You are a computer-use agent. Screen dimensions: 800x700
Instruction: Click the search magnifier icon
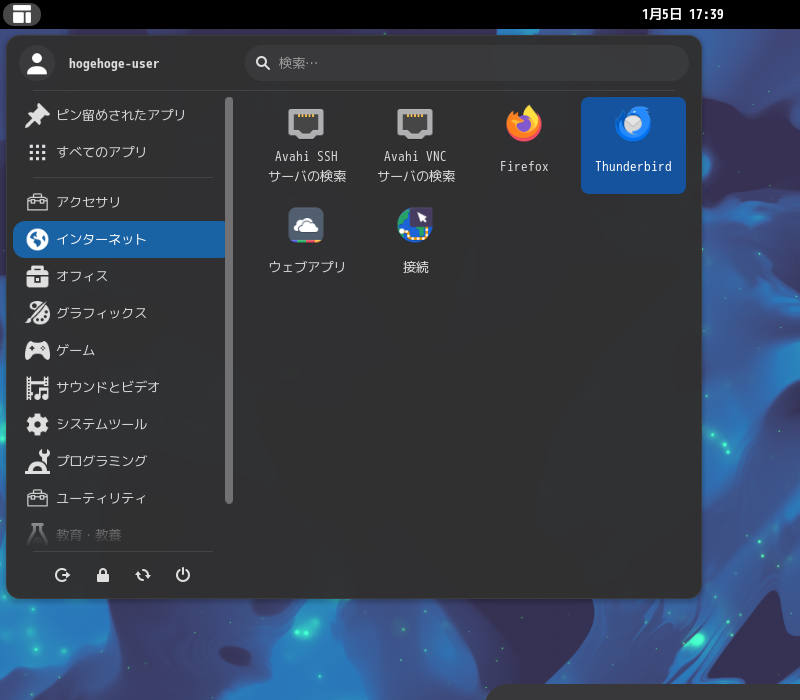263,63
